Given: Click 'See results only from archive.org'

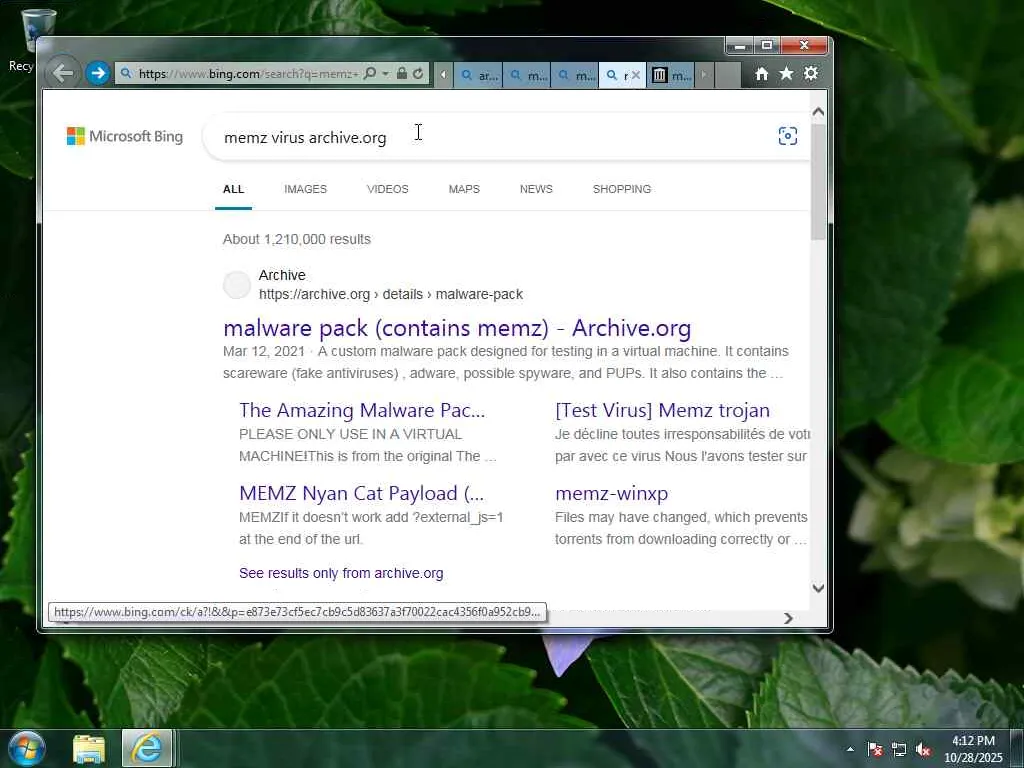Looking at the screenshot, I should (341, 573).
